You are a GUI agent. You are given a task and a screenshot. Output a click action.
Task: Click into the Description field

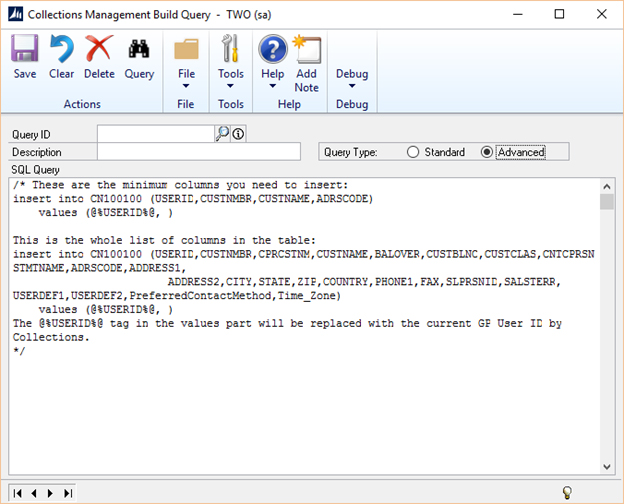pos(199,152)
